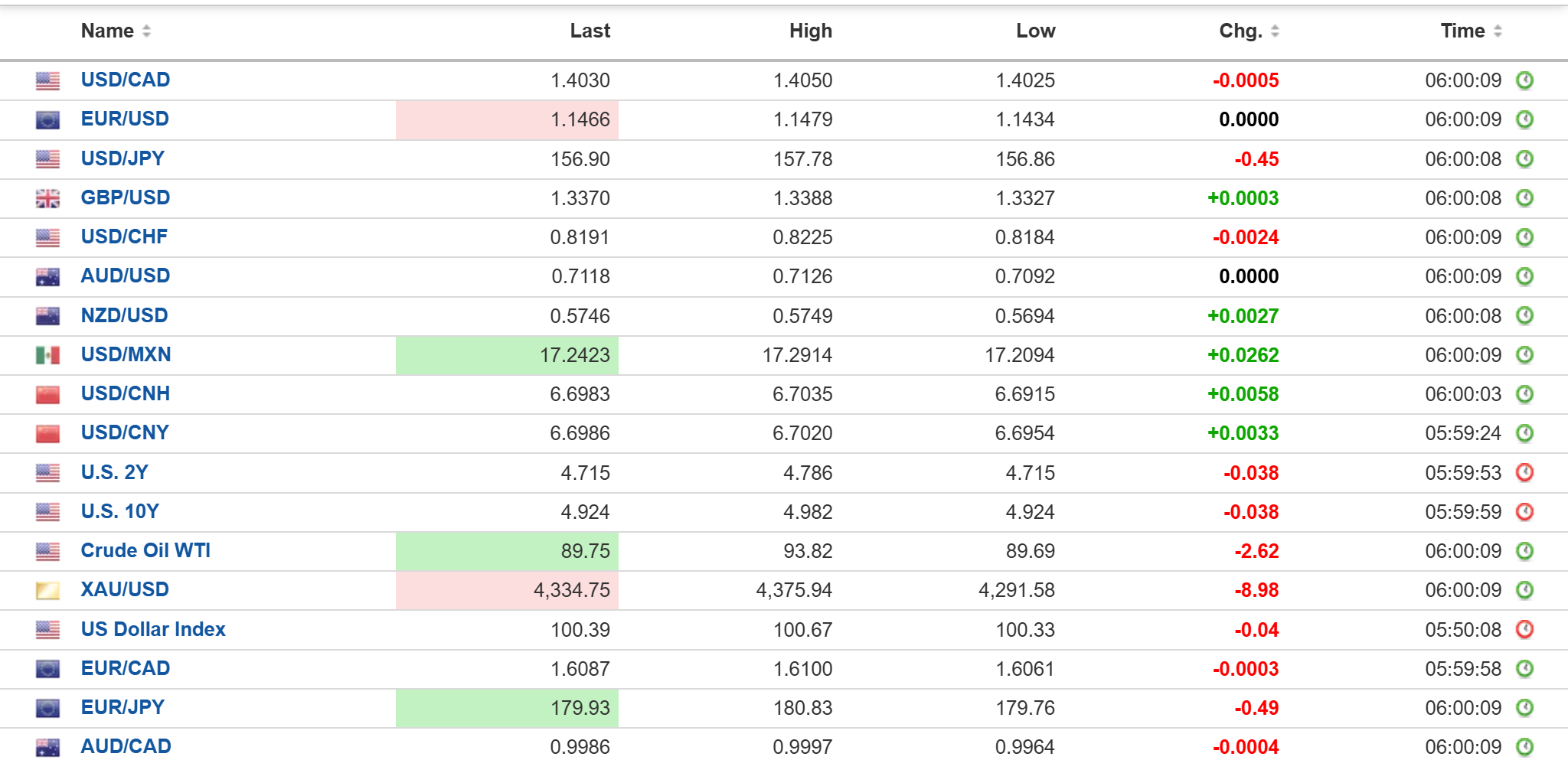
Task: Open the Crude Oil WTI link
Action: coord(145,550)
